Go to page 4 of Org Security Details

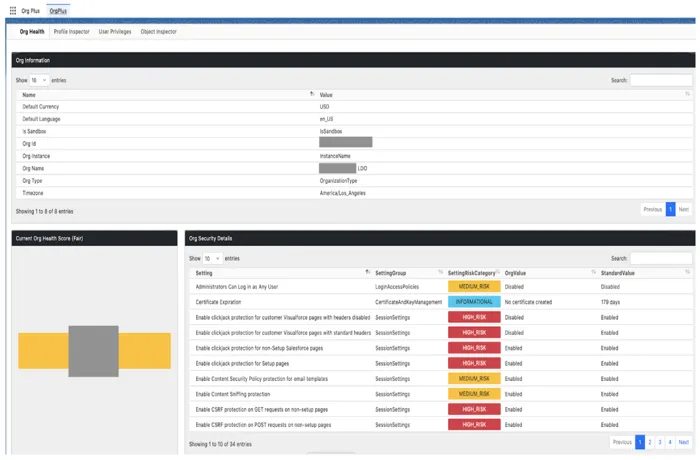[x=670, y=442]
